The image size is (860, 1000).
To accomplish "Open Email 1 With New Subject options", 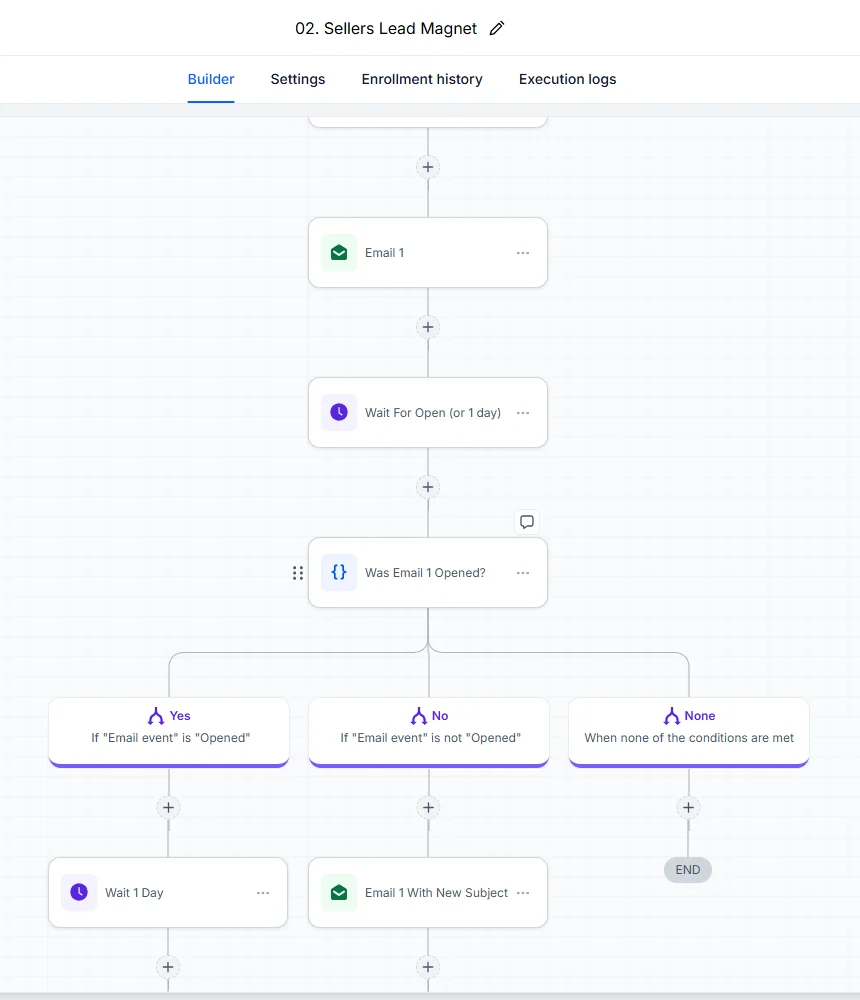I will pos(523,893).
